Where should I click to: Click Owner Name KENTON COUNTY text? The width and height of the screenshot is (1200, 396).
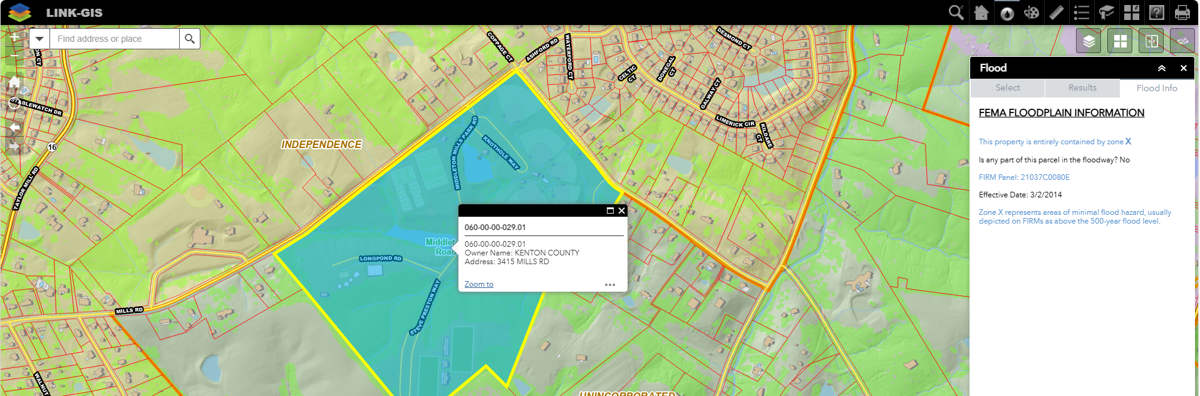(x=522, y=253)
